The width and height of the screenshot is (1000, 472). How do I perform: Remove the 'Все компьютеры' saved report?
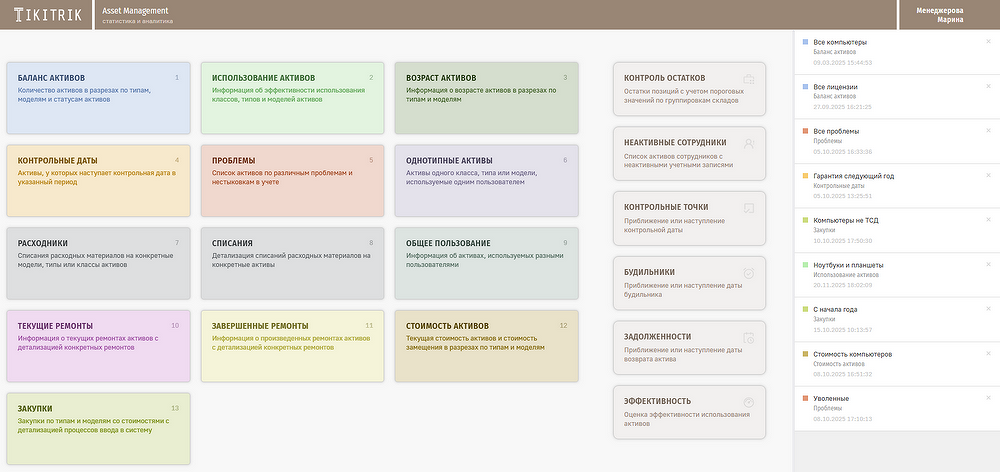988,41
